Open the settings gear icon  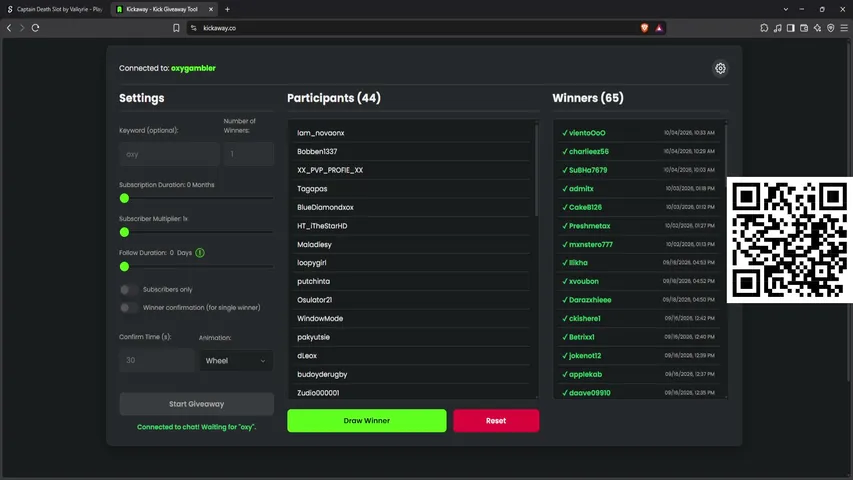tap(720, 69)
